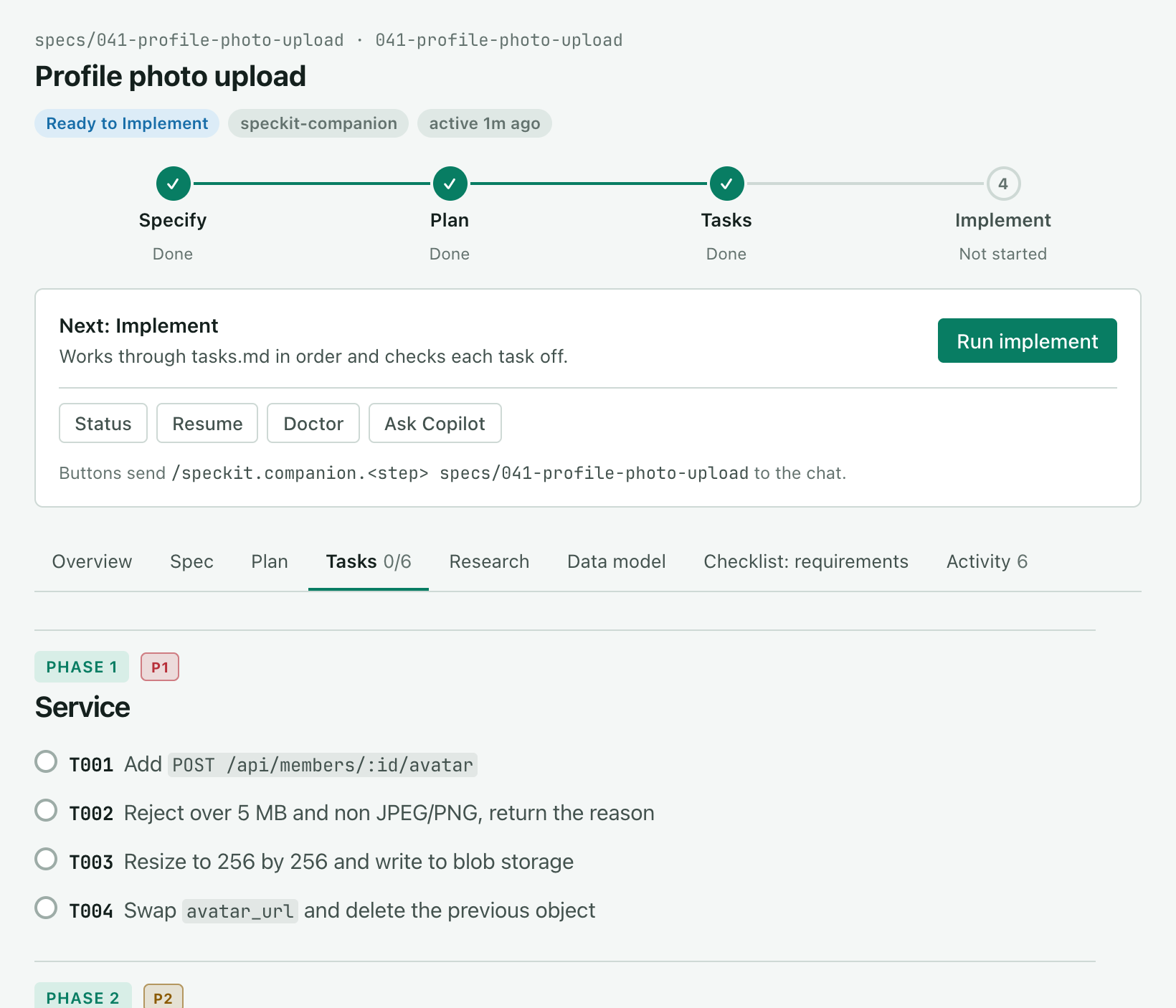Check off task T001 circle

point(46,761)
